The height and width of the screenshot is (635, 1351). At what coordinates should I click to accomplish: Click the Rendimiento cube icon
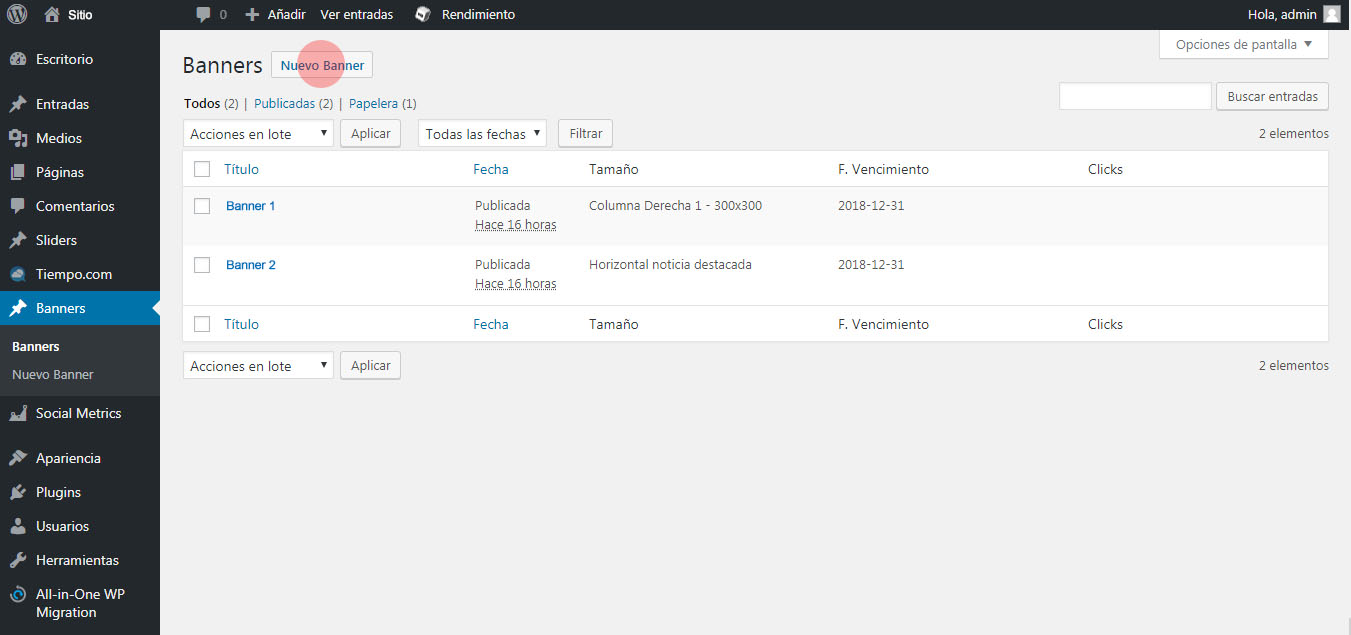(x=423, y=14)
